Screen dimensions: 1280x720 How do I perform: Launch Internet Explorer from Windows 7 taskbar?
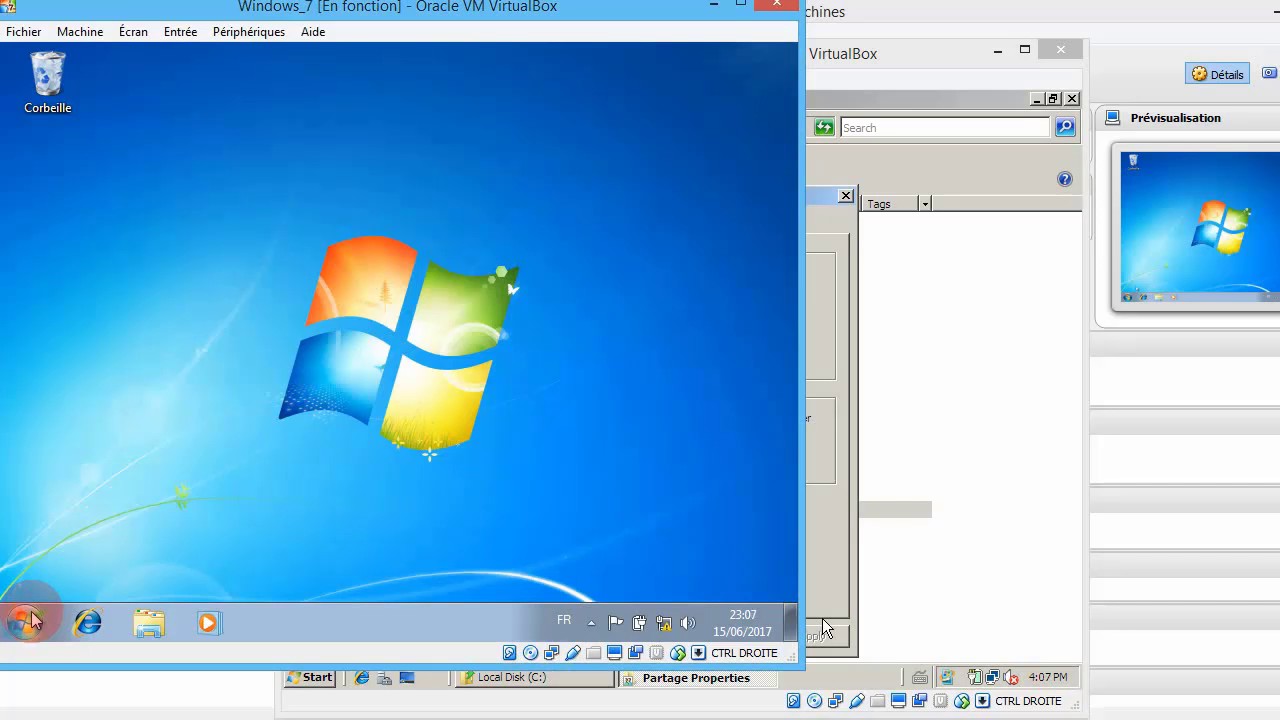click(88, 623)
